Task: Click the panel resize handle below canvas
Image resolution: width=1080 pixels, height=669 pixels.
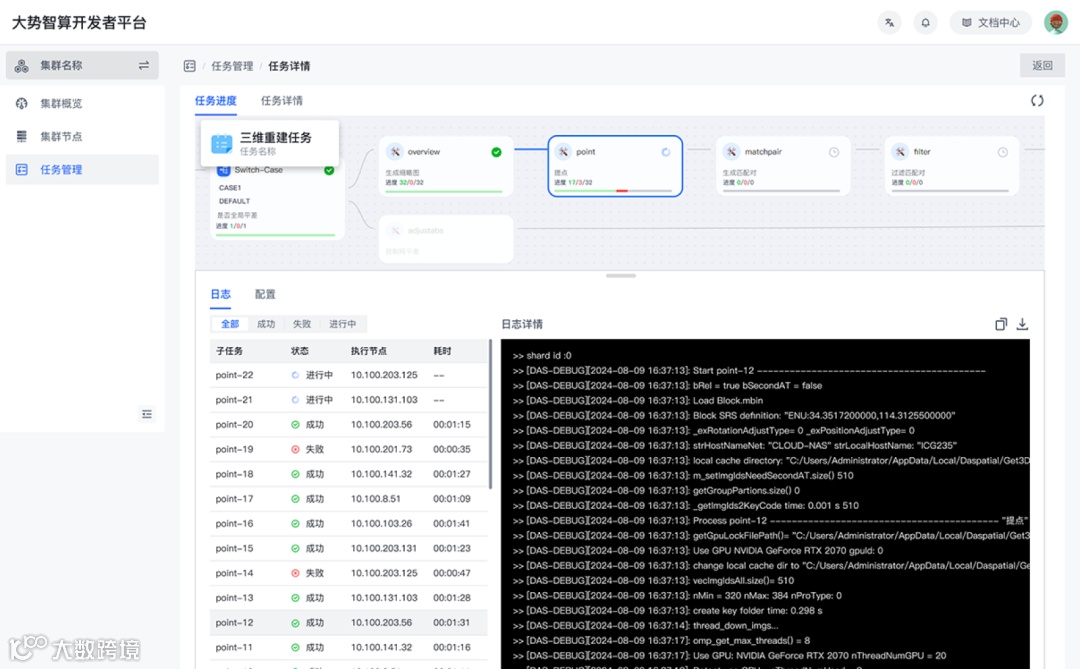Action: coord(621,276)
